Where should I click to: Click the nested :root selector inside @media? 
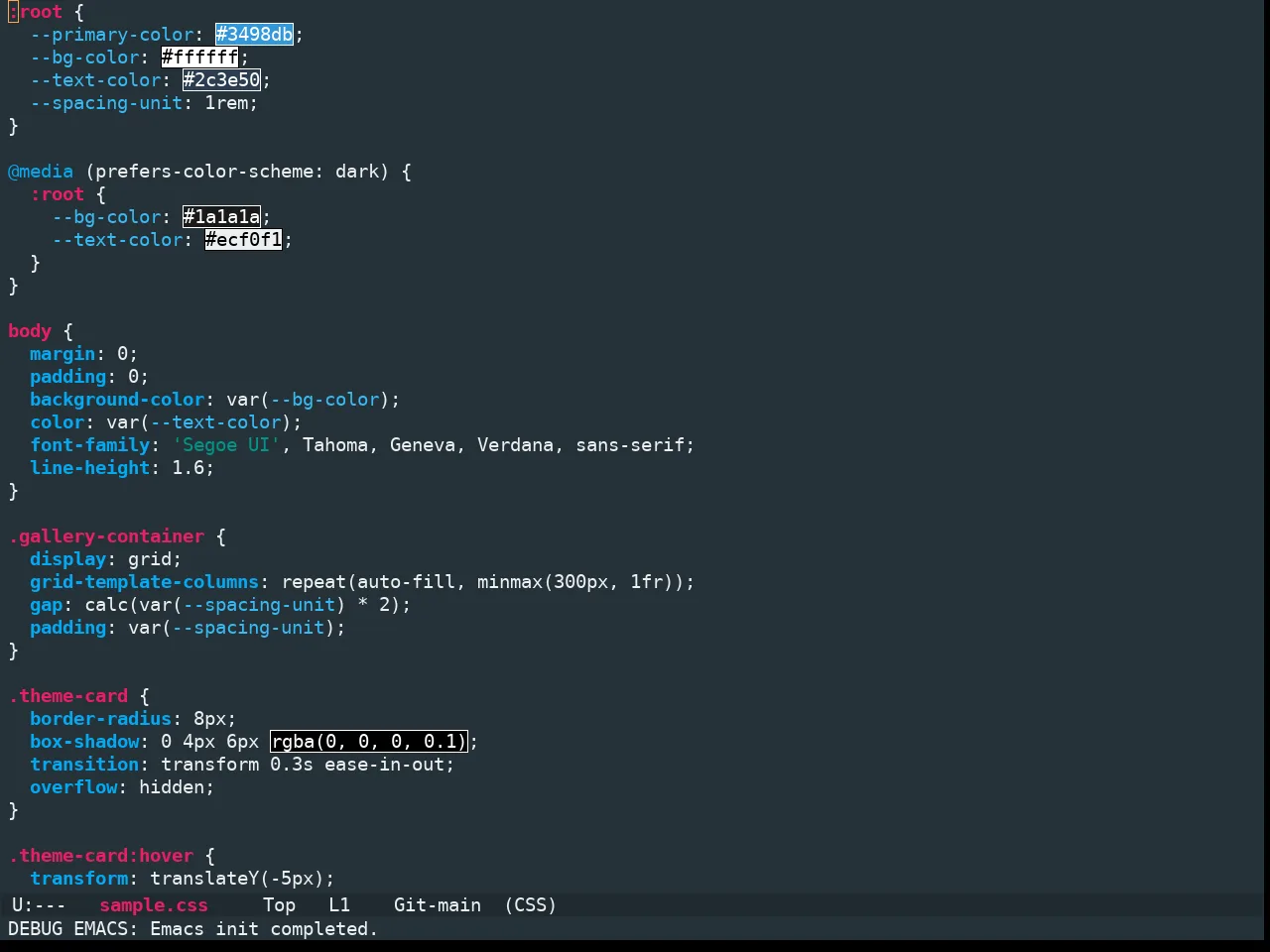[58, 194]
